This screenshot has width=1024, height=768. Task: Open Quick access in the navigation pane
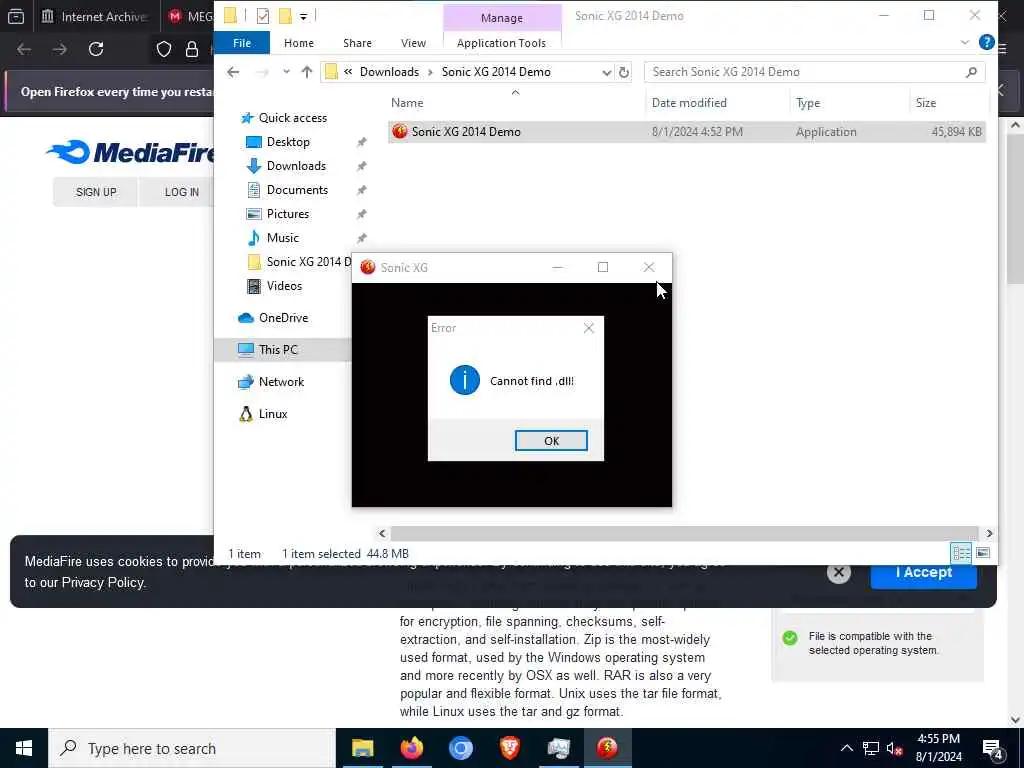tap(293, 118)
